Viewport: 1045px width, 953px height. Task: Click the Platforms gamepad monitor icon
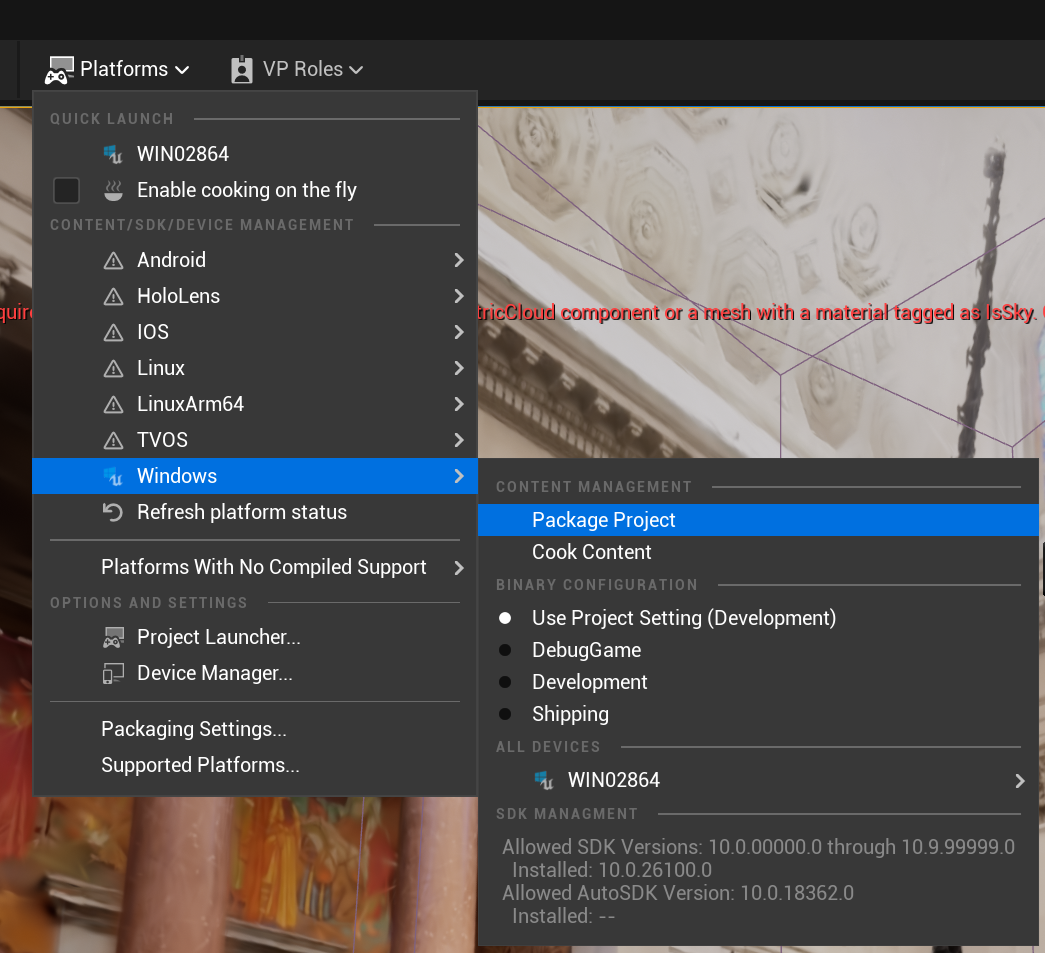click(x=59, y=70)
